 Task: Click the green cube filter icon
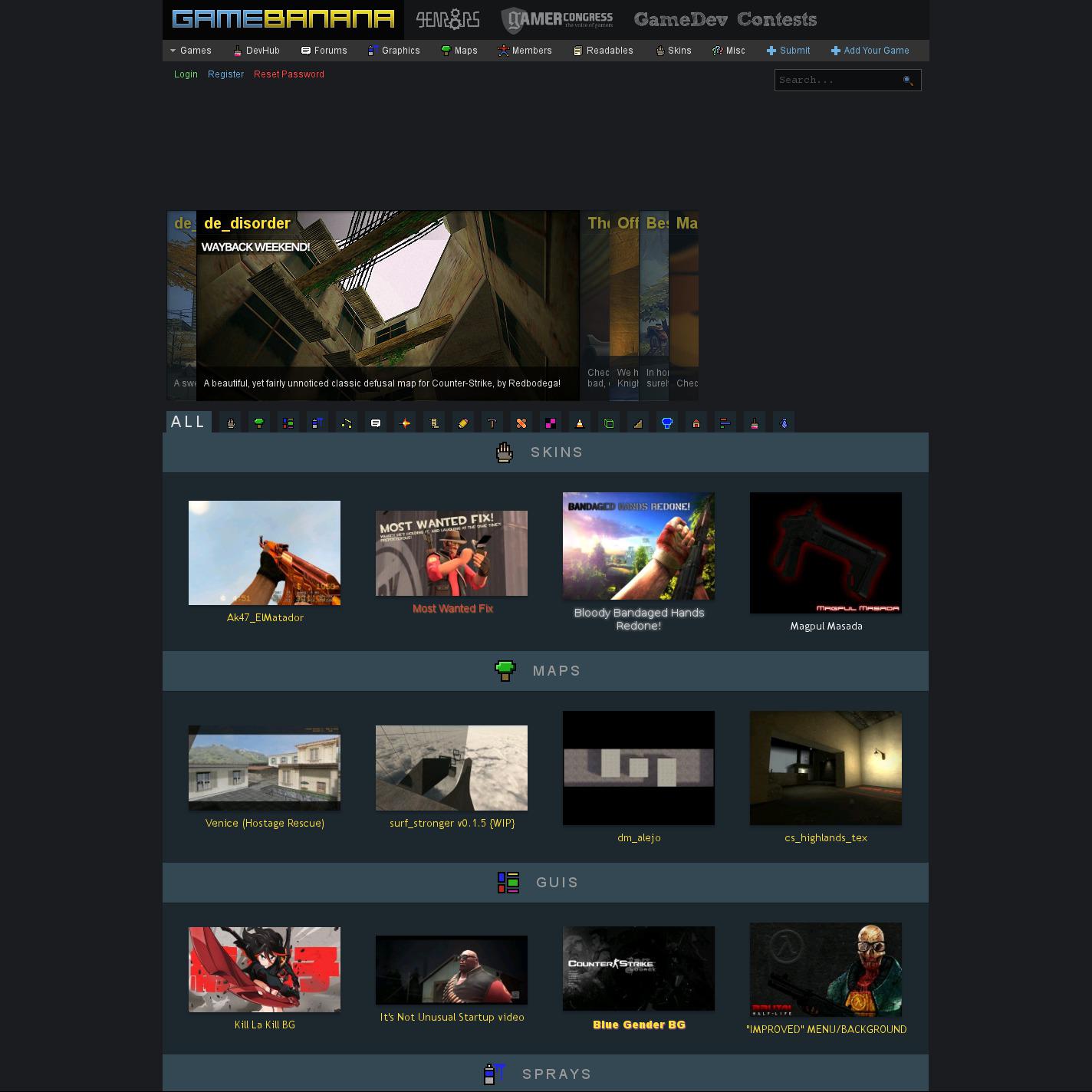click(609, 423)
